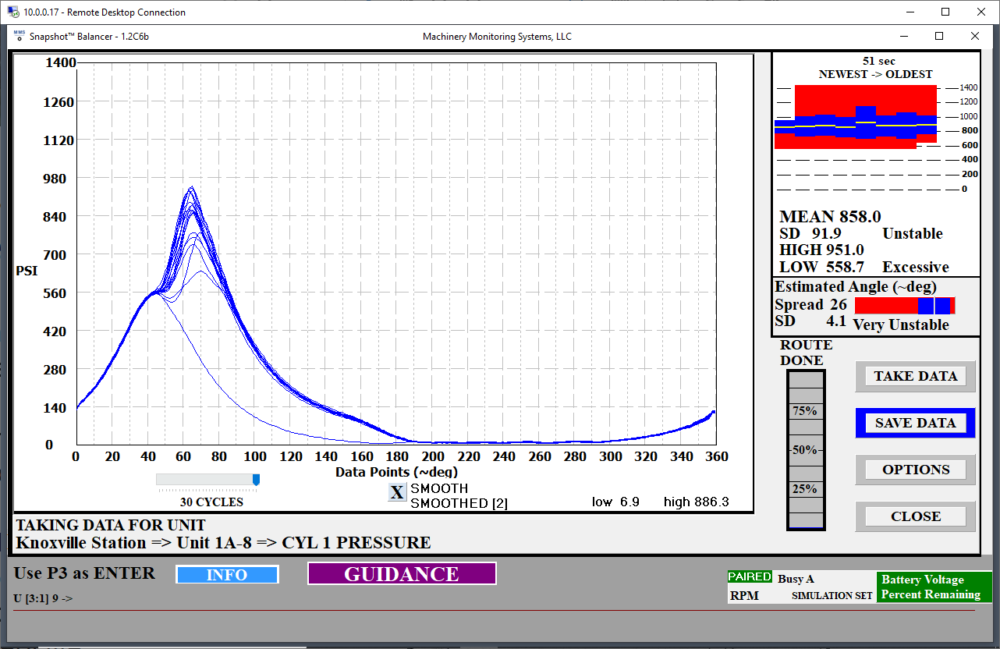The width and height of the screenshot is (1000, 649).
Task: Open the purple GUIDANCE button
Action: (401, 574)
